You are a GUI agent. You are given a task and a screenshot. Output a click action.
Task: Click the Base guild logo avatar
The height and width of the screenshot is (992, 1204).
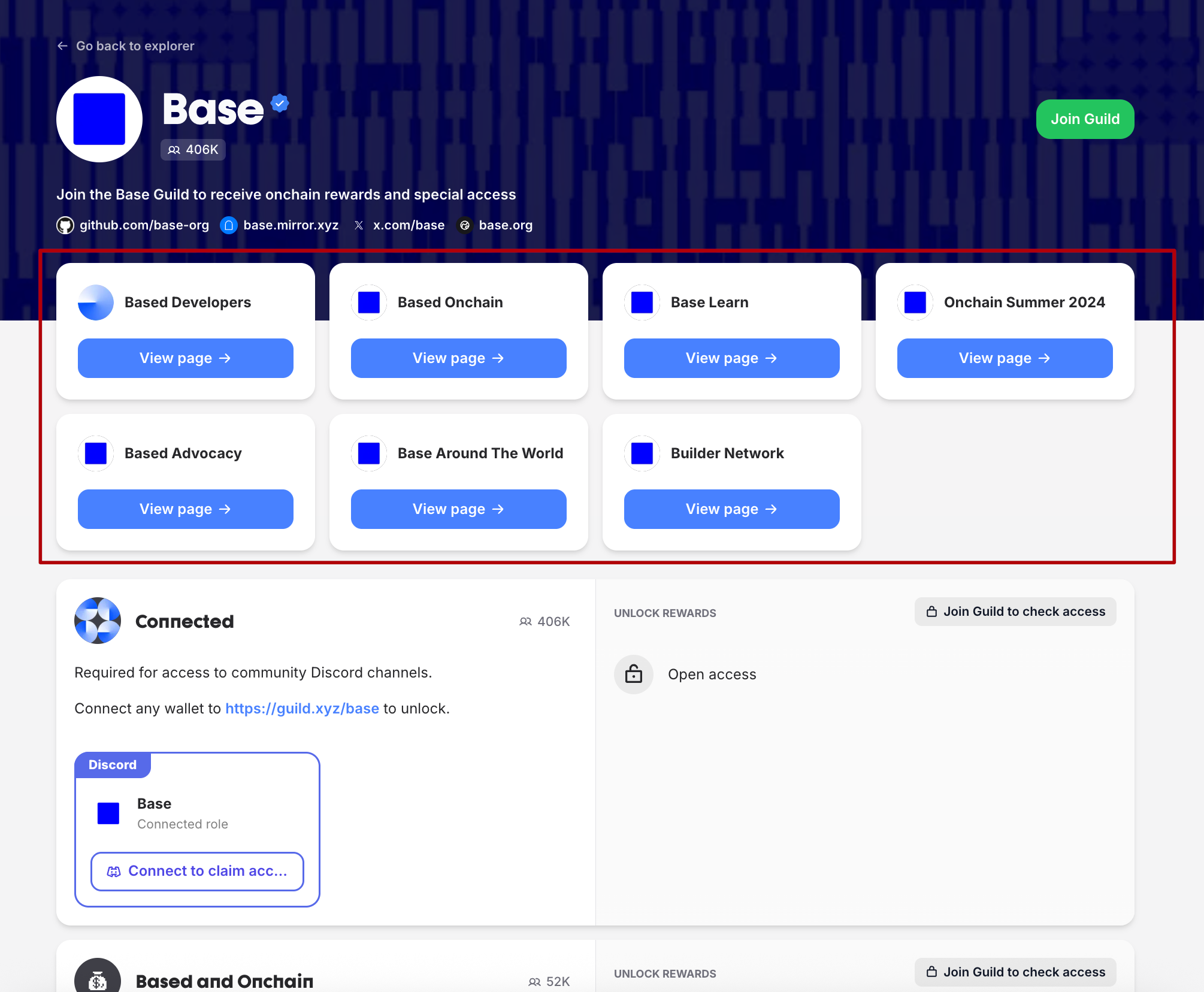[x=99, y=119]
